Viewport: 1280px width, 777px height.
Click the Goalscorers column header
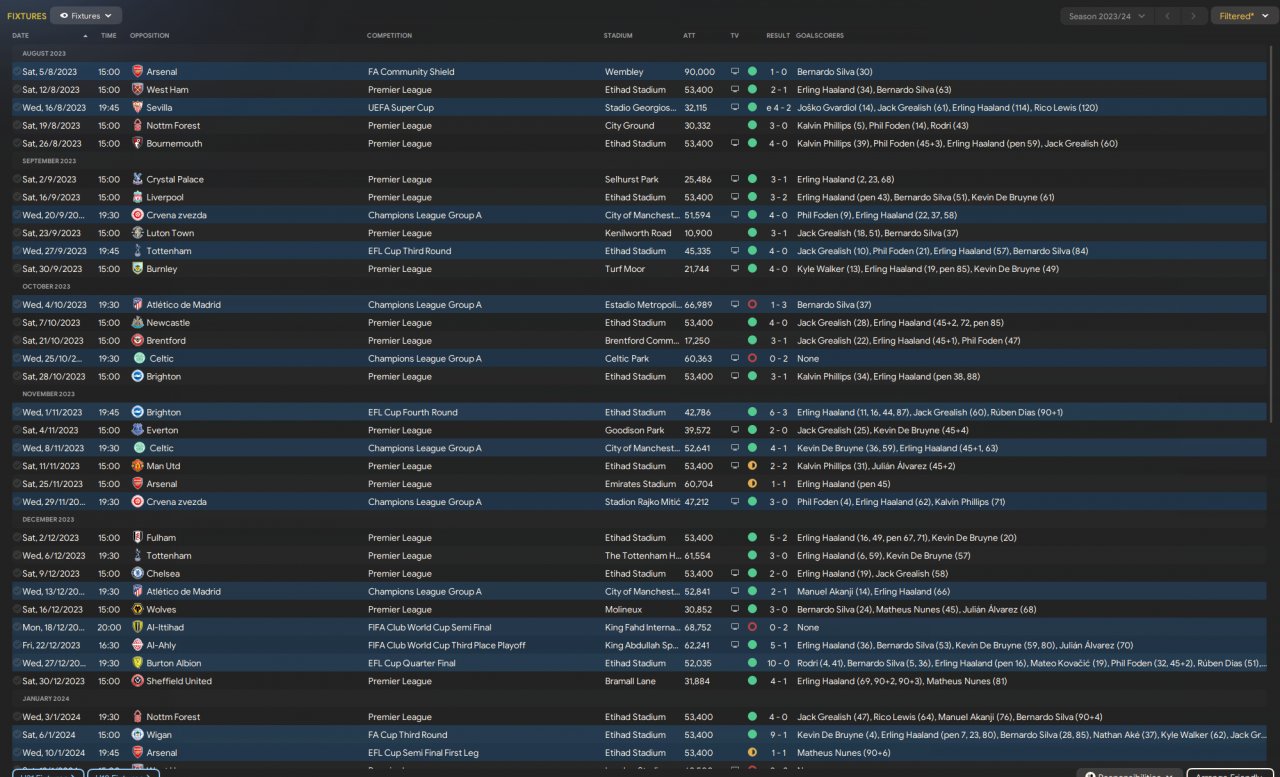coord(820,36)
